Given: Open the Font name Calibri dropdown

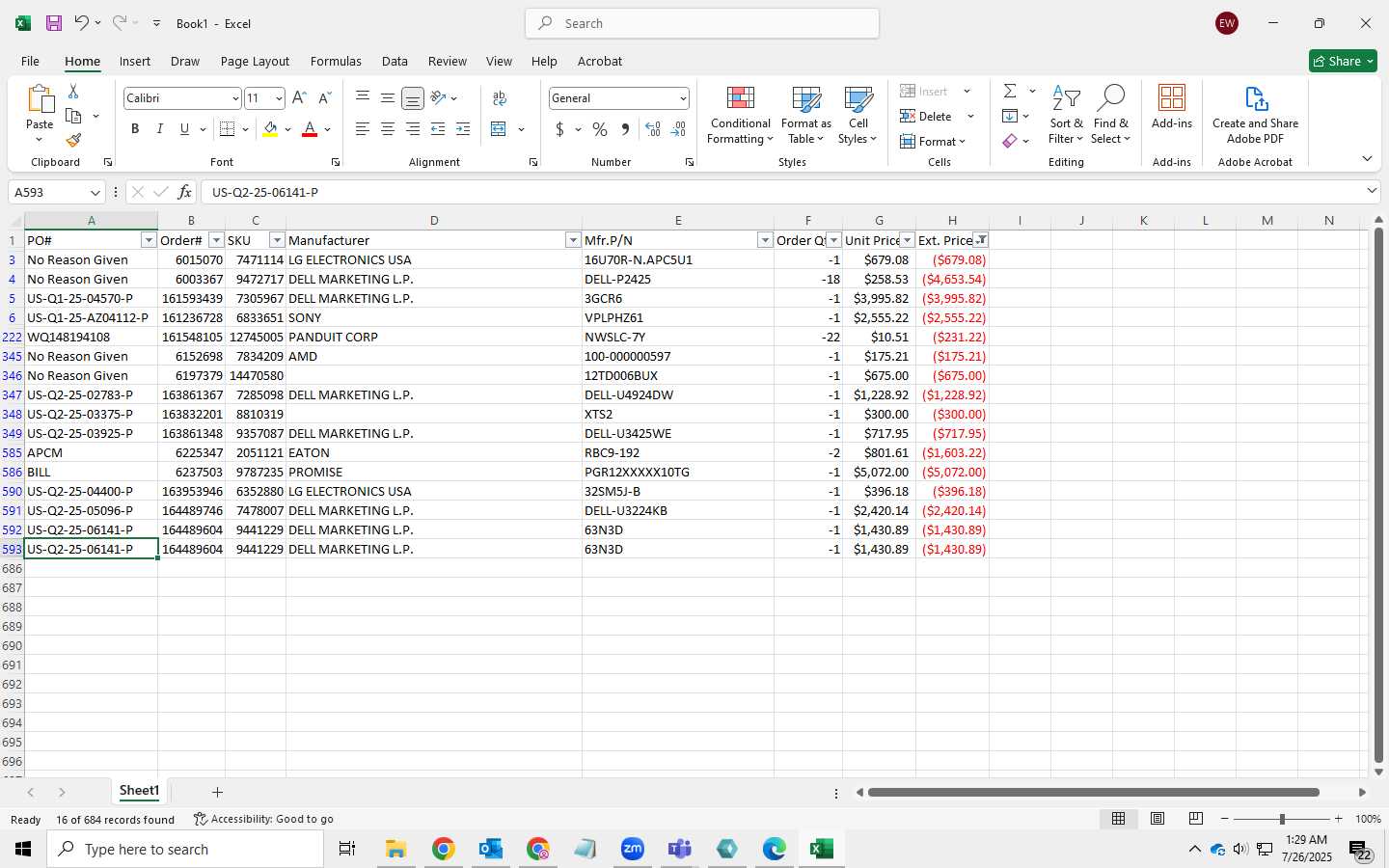Looking at the screenshot, I should [234, 98].
